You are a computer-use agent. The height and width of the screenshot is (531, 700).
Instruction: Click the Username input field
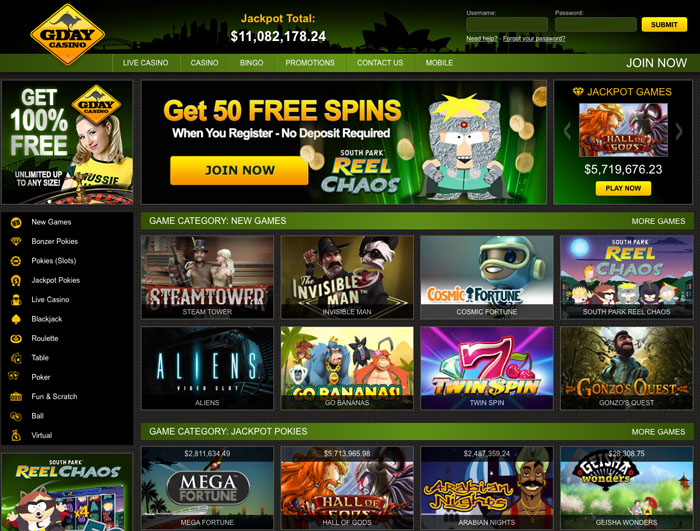pos(507,25)
